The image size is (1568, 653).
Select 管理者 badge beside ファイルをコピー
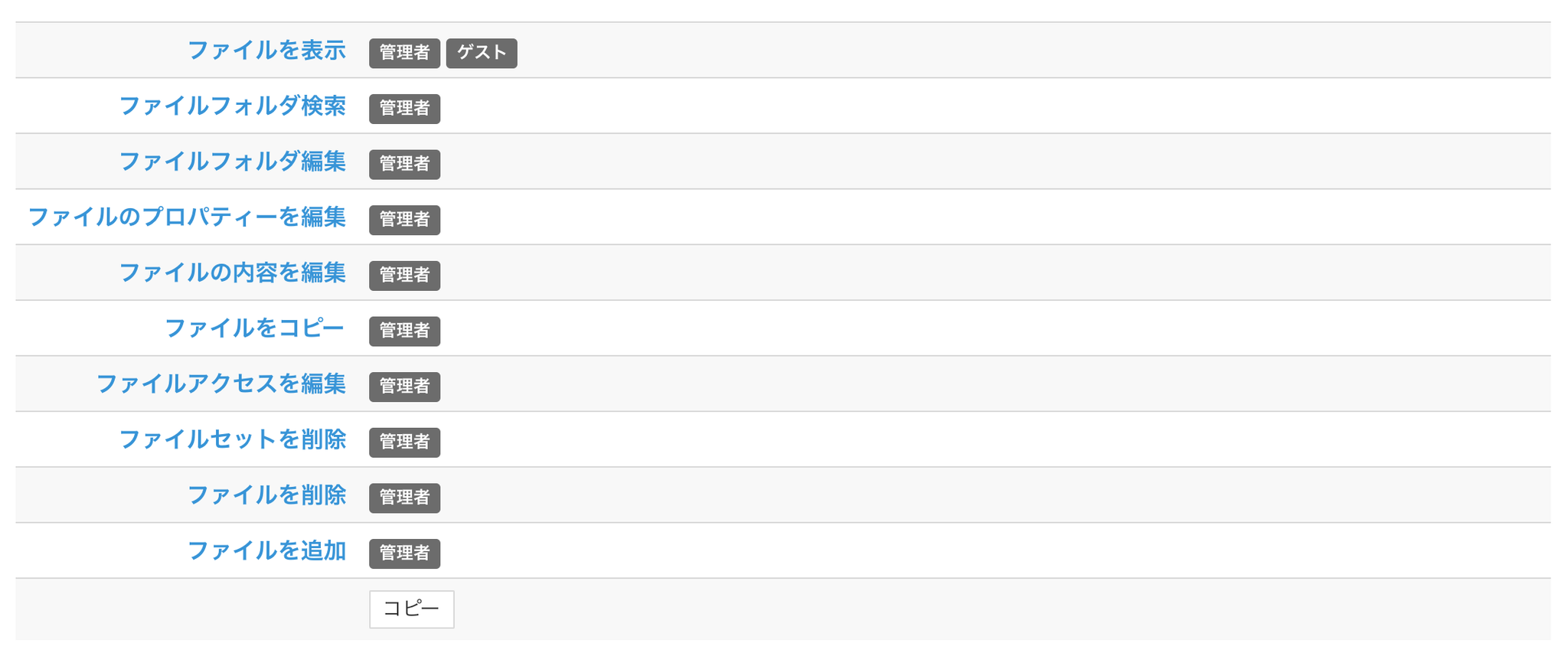coord(404,331)
